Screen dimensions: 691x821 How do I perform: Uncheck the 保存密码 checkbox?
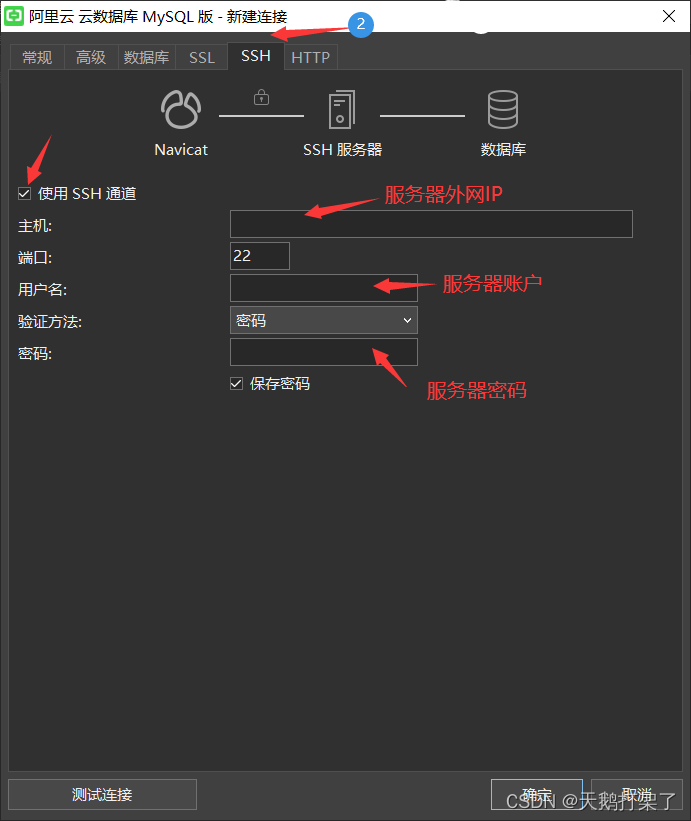[x=236, y=384]
